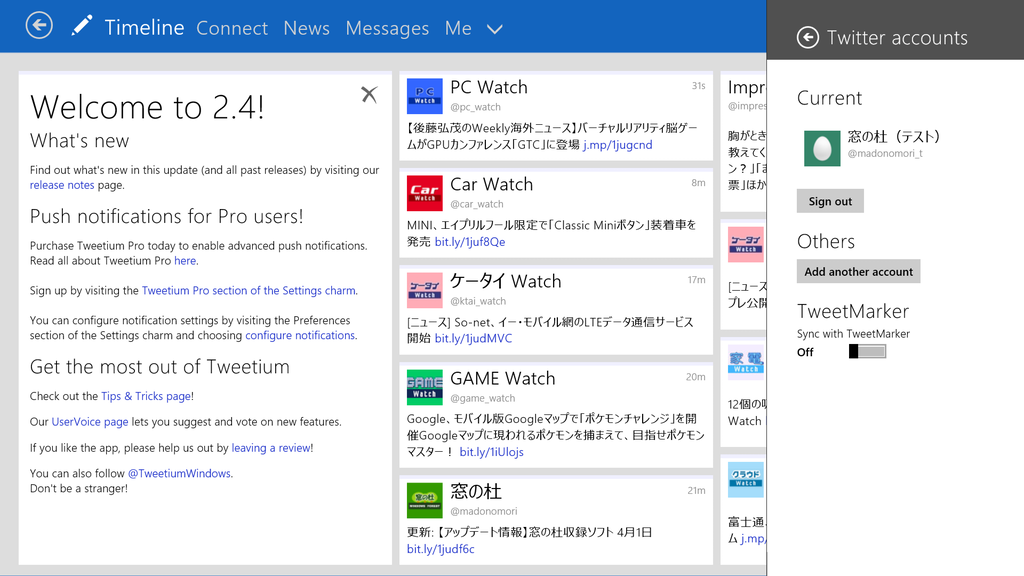Dismiss the Welcome to 2.4 card

tap(368, 93)
